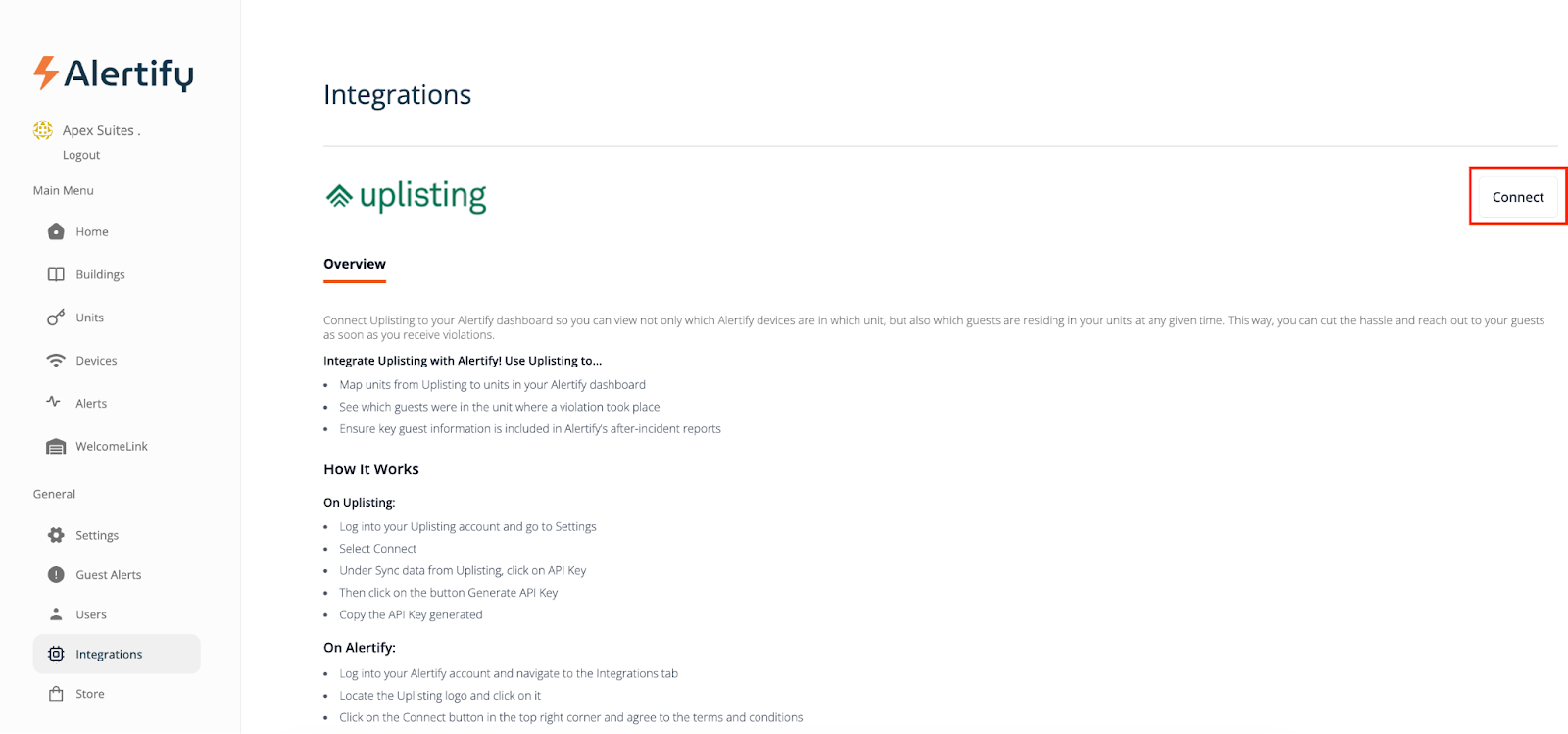Click the Users person icon

point(56,614)
